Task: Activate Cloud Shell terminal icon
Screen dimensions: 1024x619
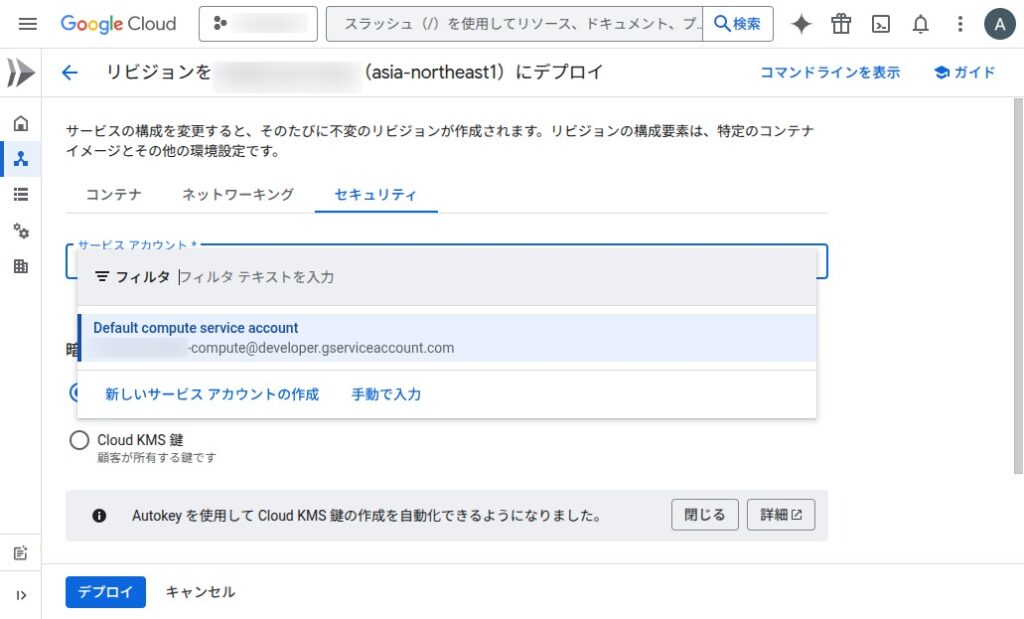Action: click(x=881, y=24)
